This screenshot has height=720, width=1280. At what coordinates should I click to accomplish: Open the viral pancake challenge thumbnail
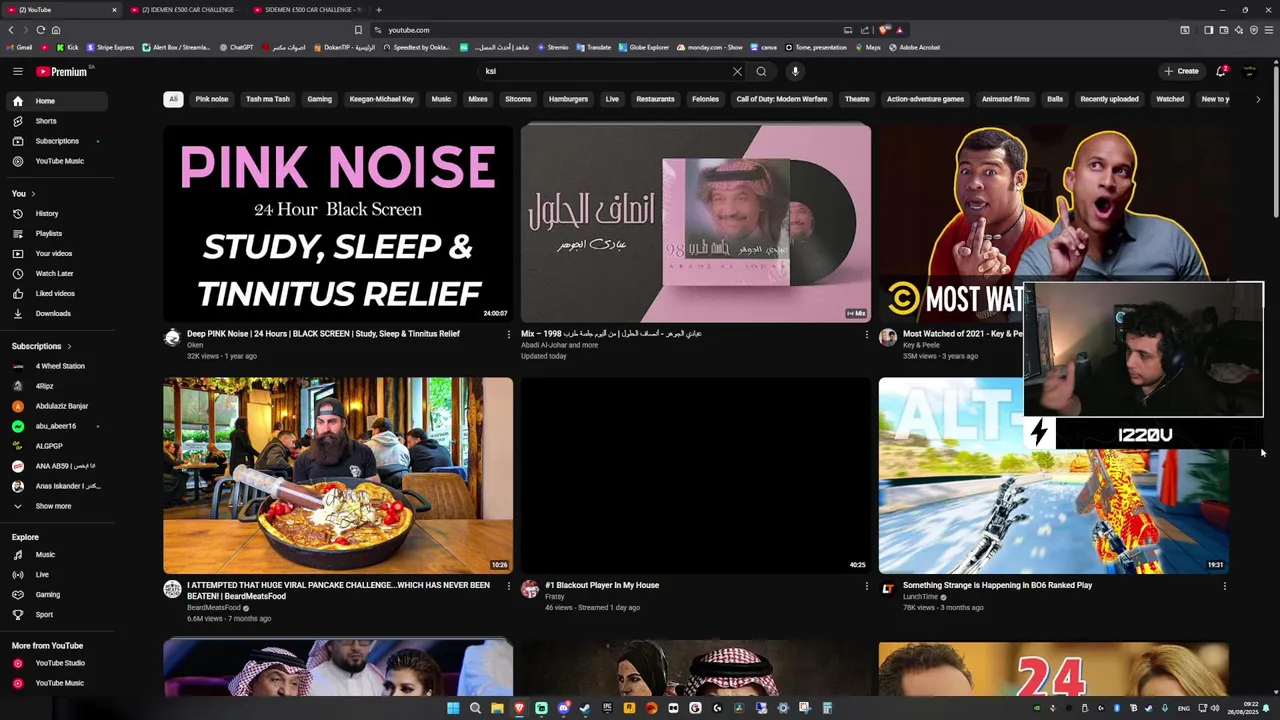338,475
